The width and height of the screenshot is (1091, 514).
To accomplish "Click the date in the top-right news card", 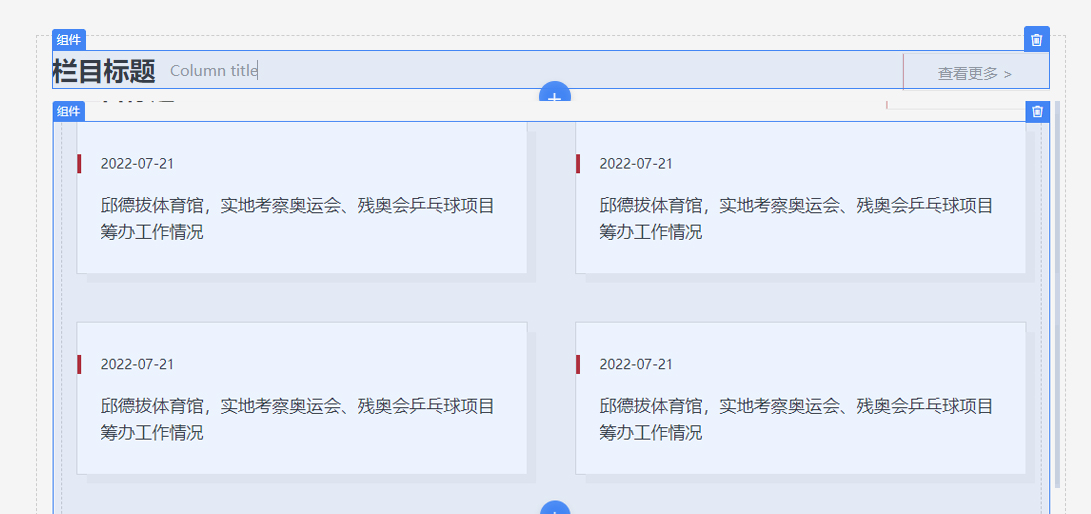I will [x=636, y=164].
